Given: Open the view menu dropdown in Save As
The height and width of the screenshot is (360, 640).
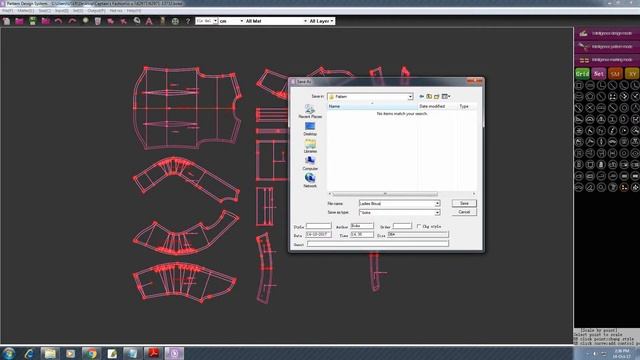Looking at the screenshot, I should pyautogui.click(x=446, y=96).
